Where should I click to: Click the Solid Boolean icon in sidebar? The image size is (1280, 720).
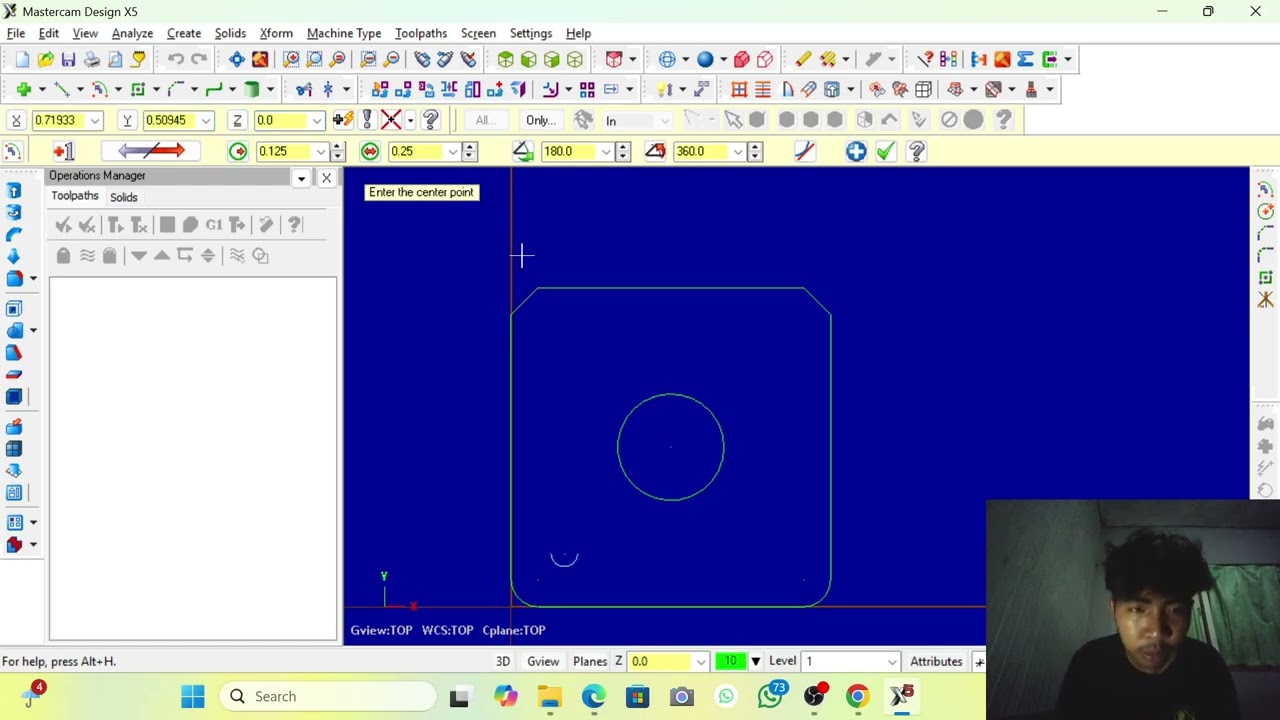pyautogui.click(x=14, y=330)
